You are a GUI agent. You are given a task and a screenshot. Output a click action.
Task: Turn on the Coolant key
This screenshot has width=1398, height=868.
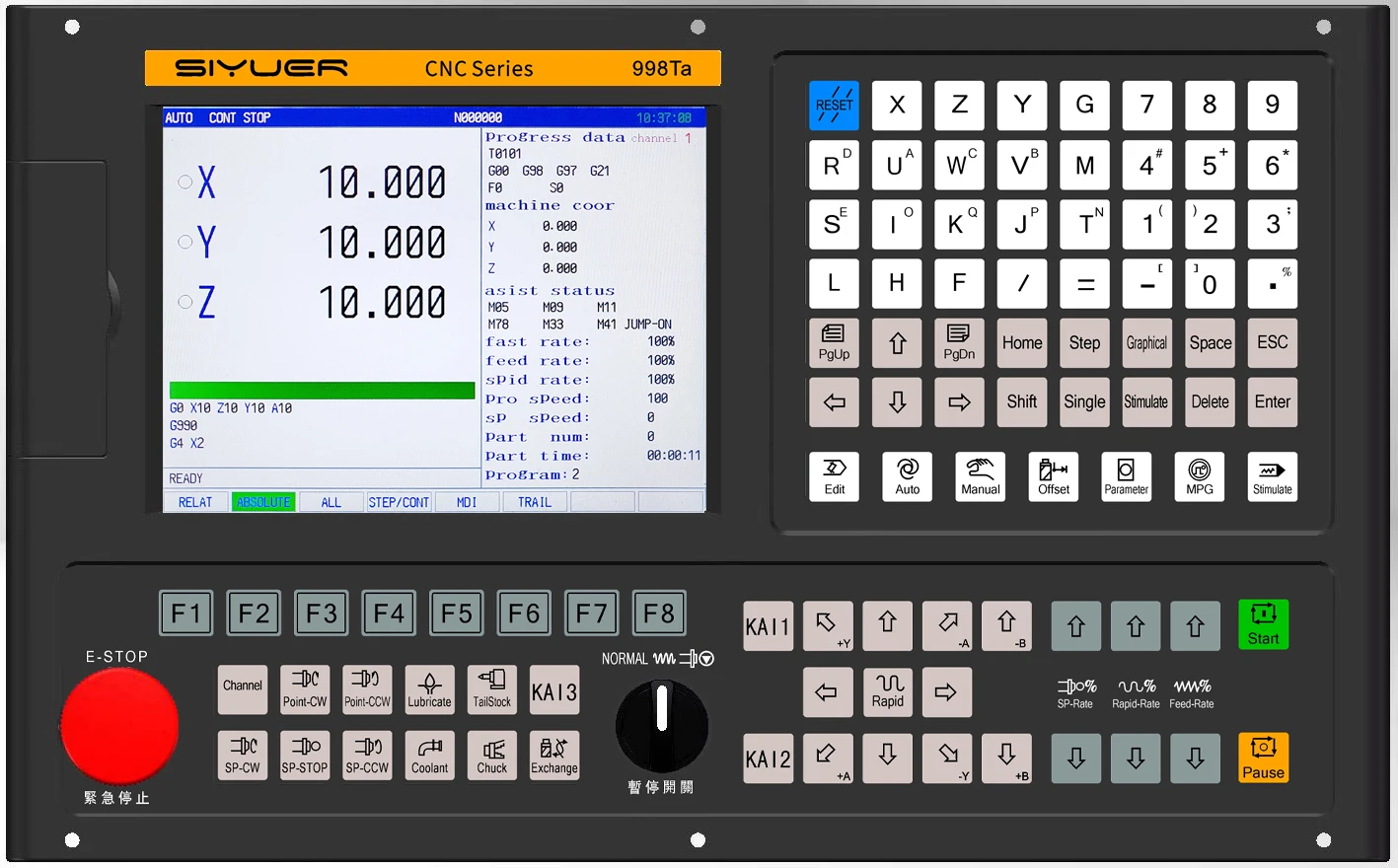click(430, 756)
